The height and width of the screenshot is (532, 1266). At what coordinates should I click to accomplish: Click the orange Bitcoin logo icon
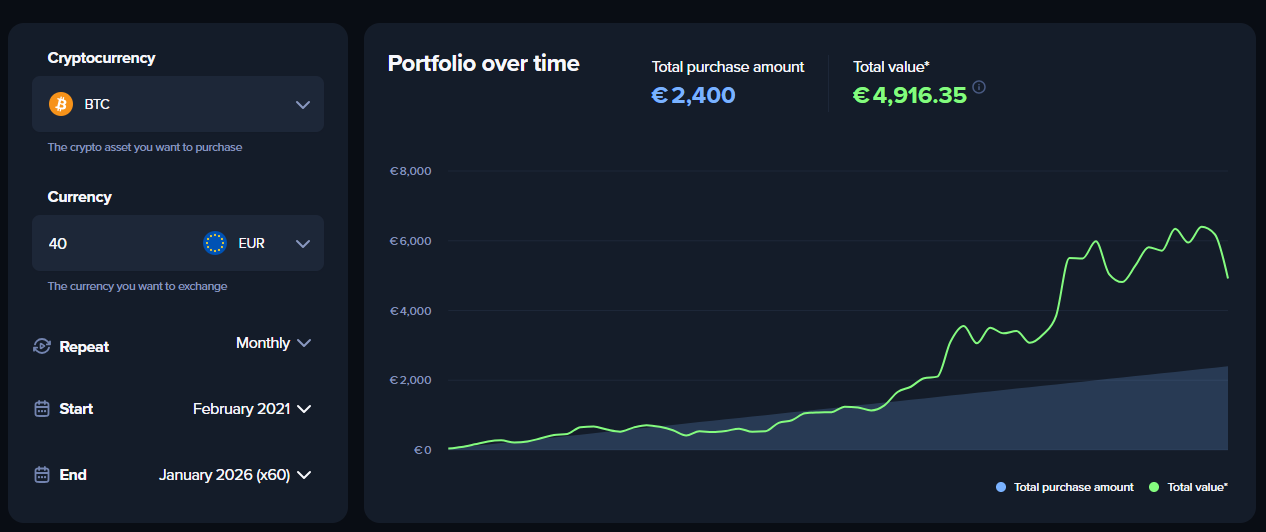tap(61, 104)
